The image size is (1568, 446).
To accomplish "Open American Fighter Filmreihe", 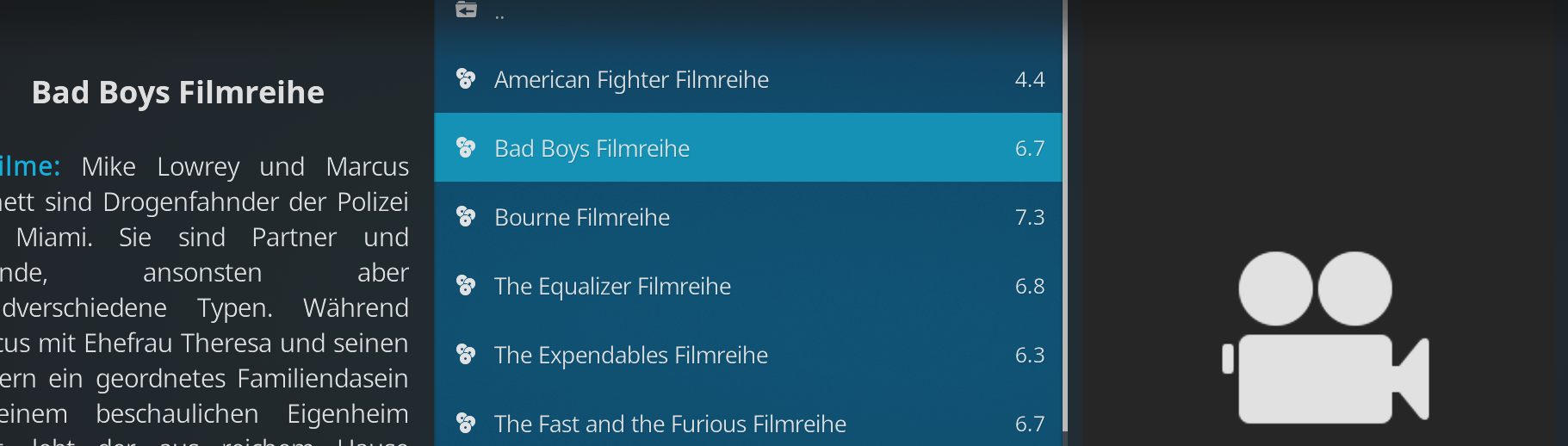I will [x=748, y=79].
